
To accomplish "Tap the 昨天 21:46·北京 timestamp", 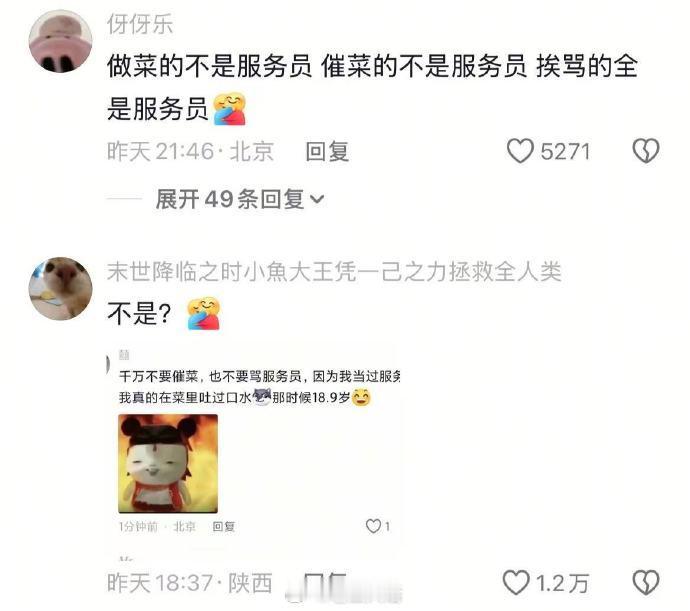I will [191, 151].
